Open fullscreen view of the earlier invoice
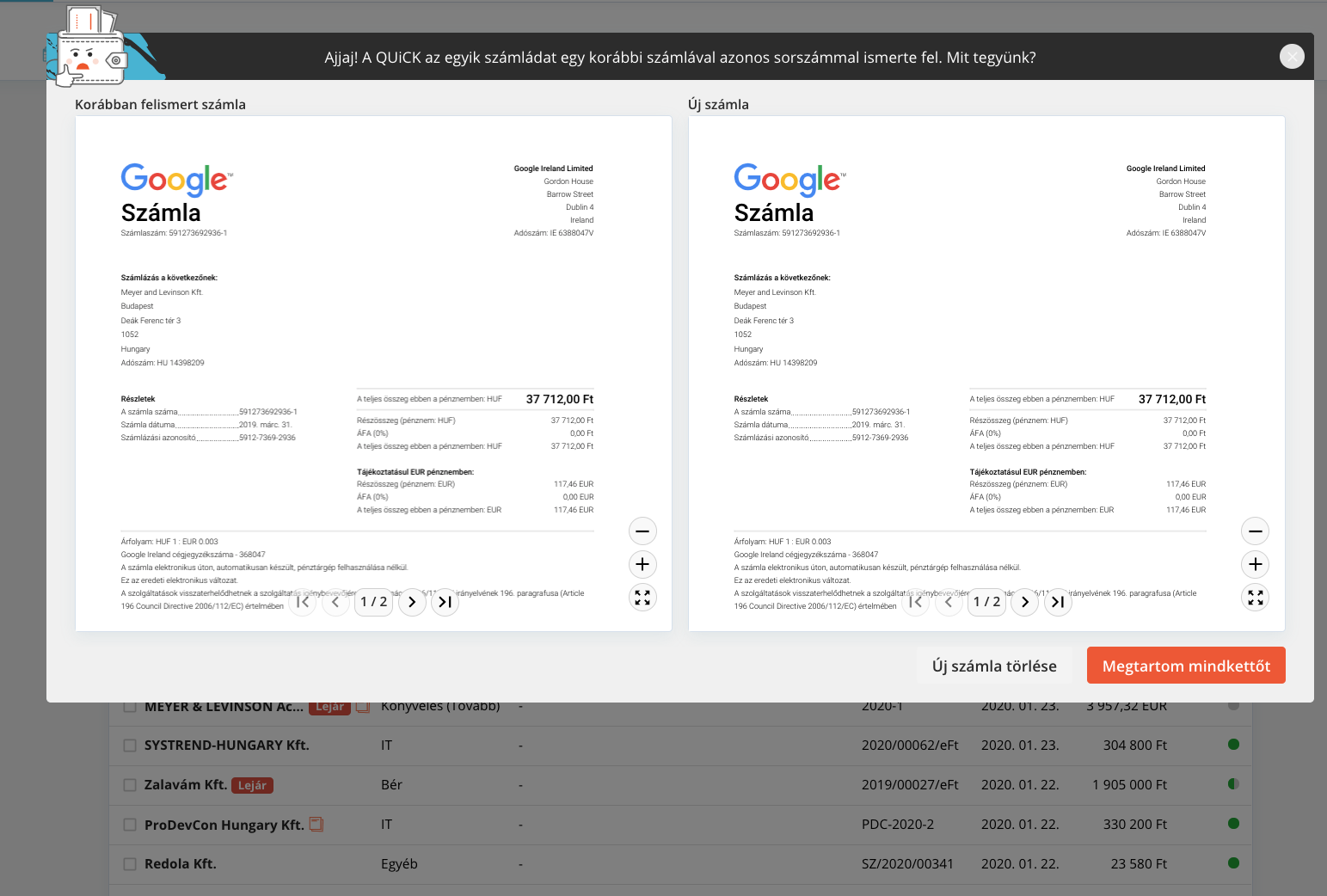The width and height of the screenshot is (1327, 896). [642, 598]
